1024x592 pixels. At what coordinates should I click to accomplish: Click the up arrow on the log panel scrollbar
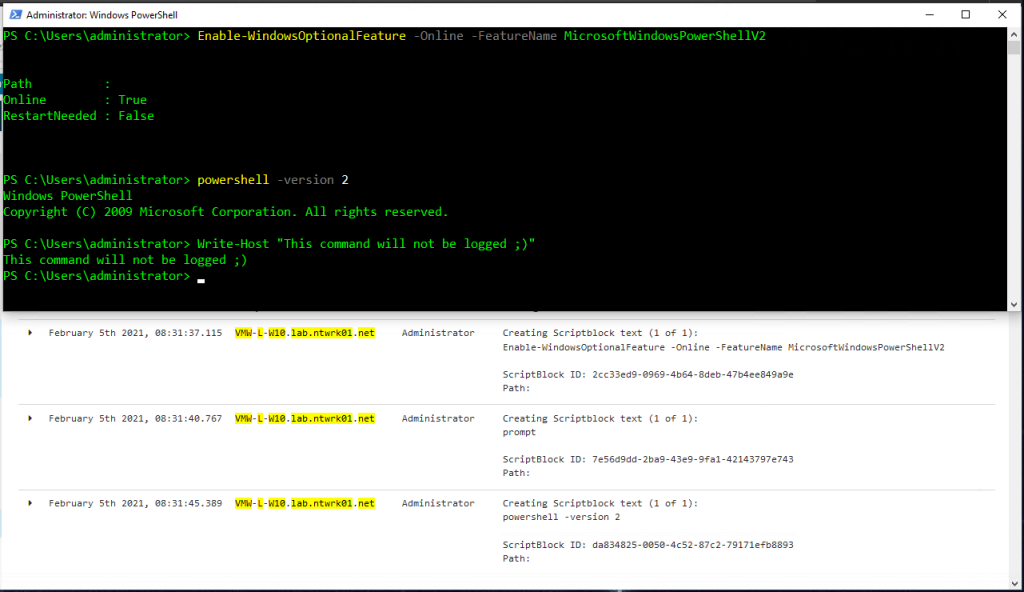1016,320
